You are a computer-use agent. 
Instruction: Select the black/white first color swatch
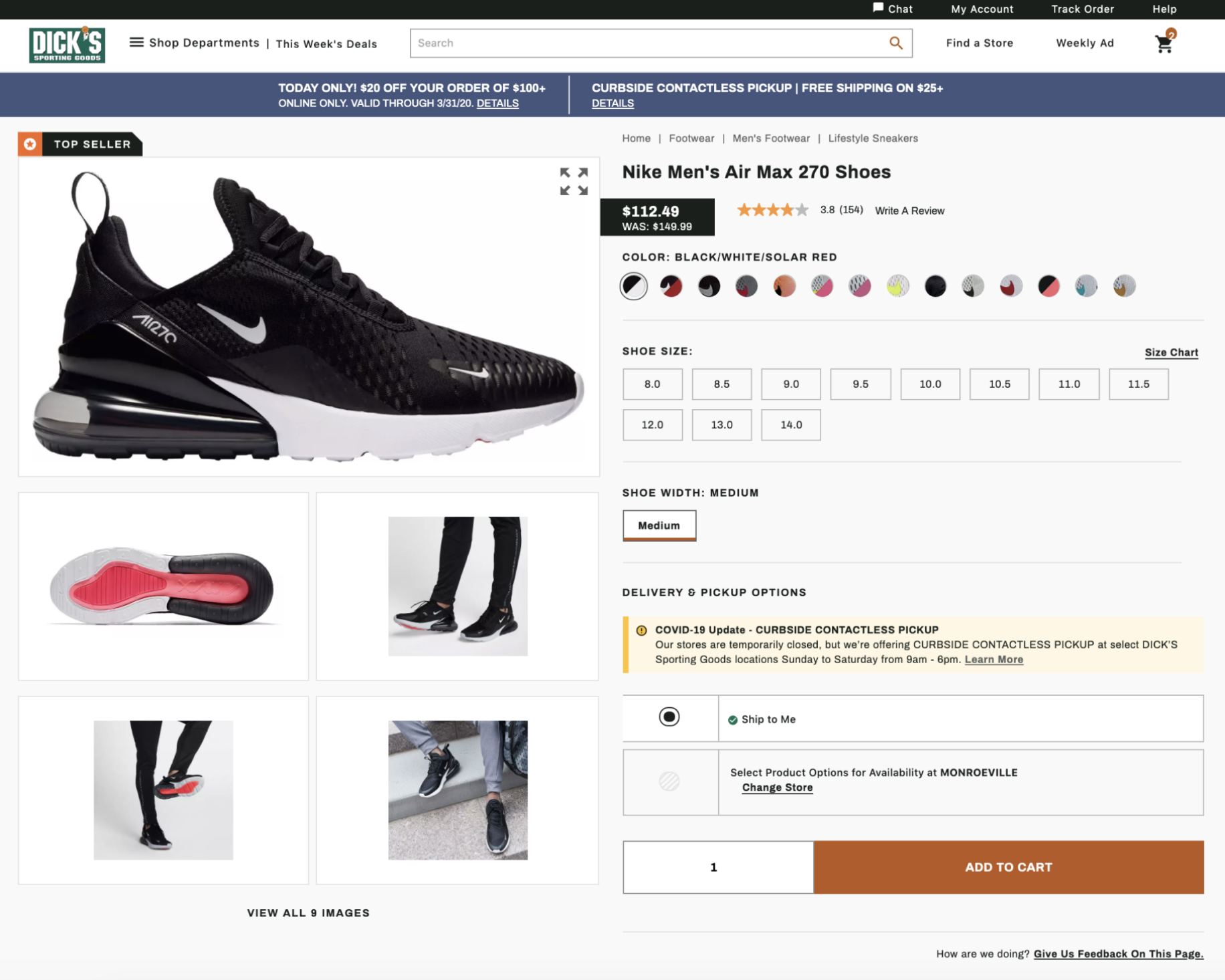coord(633,286)
